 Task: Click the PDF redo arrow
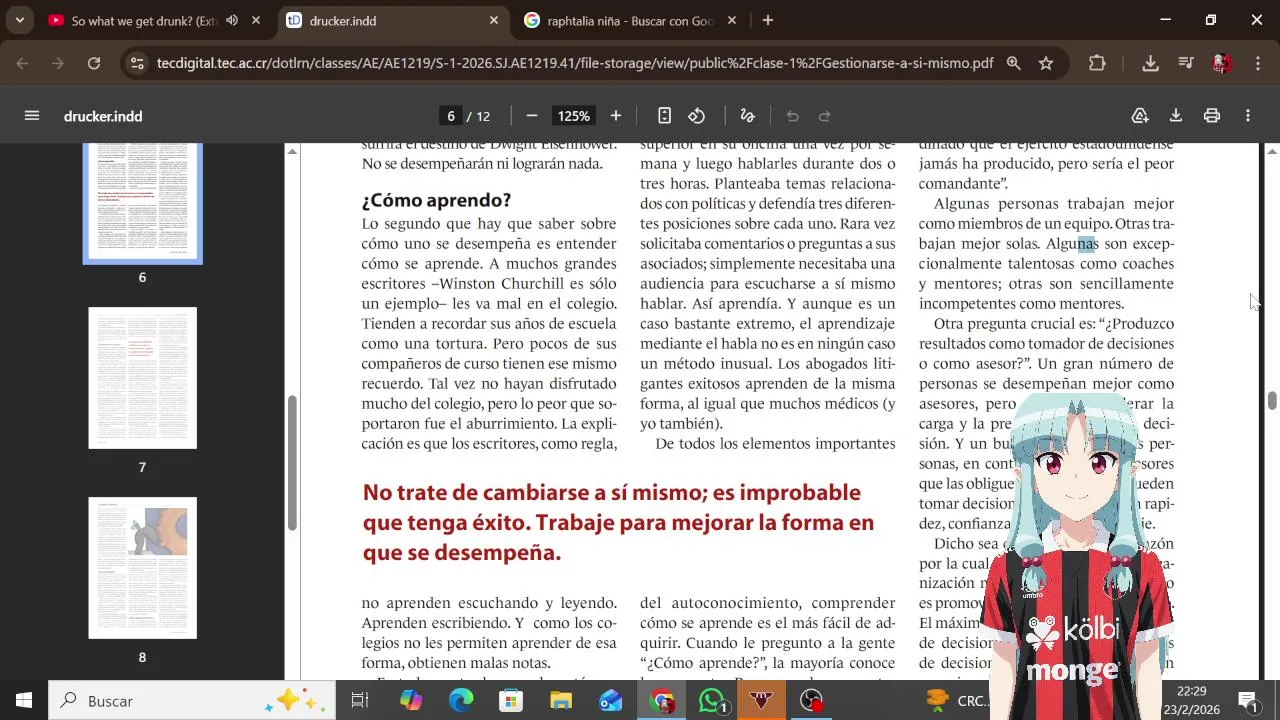825,116
